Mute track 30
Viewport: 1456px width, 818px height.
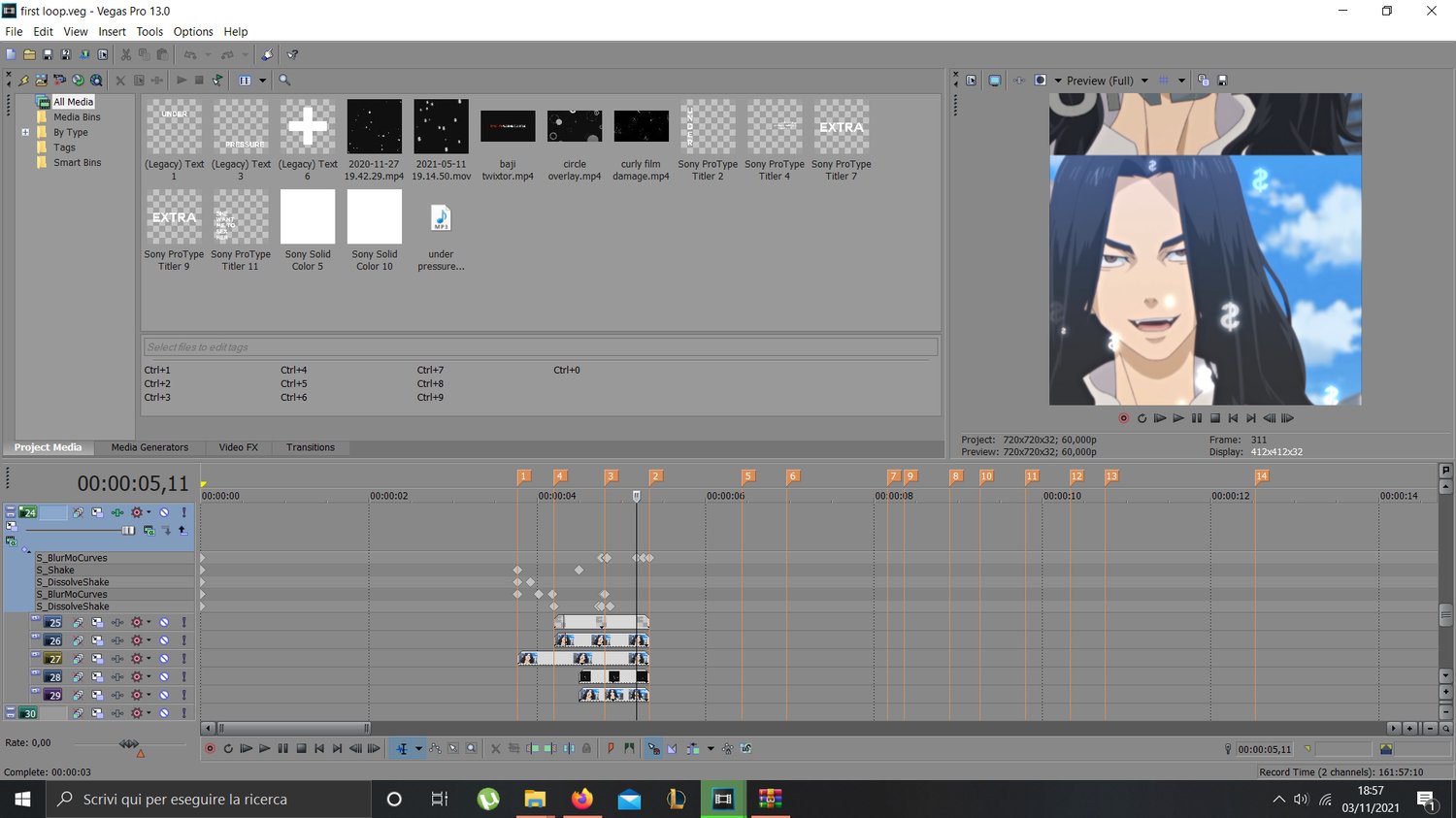coord(164,713)
